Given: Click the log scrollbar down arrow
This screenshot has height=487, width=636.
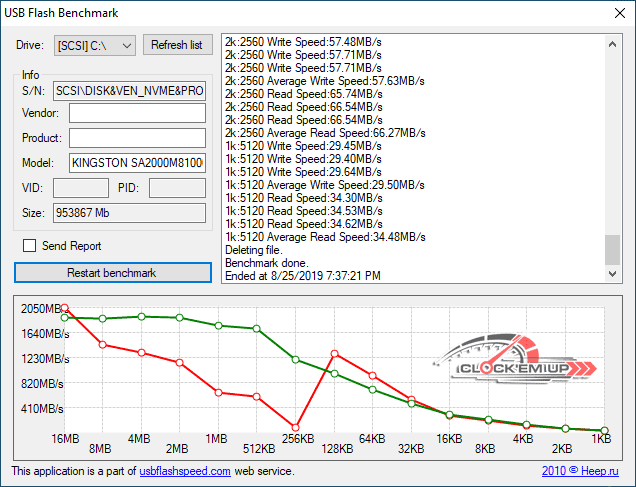Looking at the screenshot, I should [612, 274].
